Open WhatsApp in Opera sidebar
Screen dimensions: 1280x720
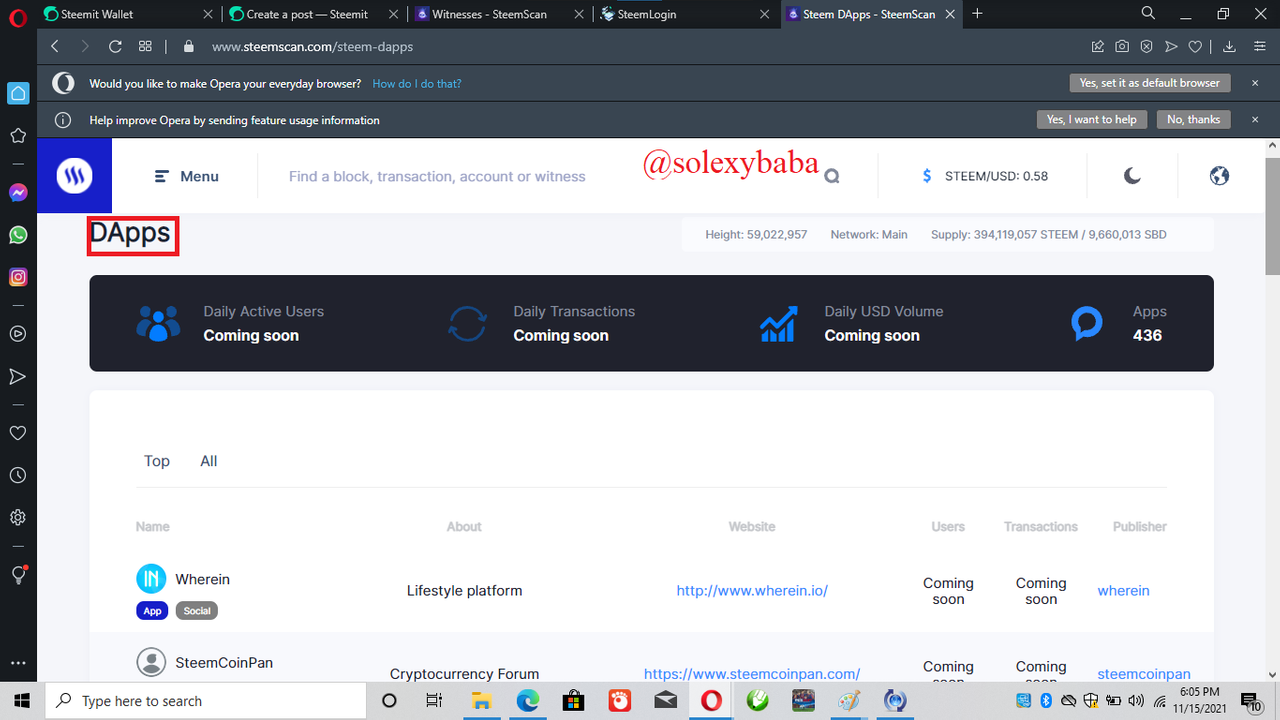point(18,235)
